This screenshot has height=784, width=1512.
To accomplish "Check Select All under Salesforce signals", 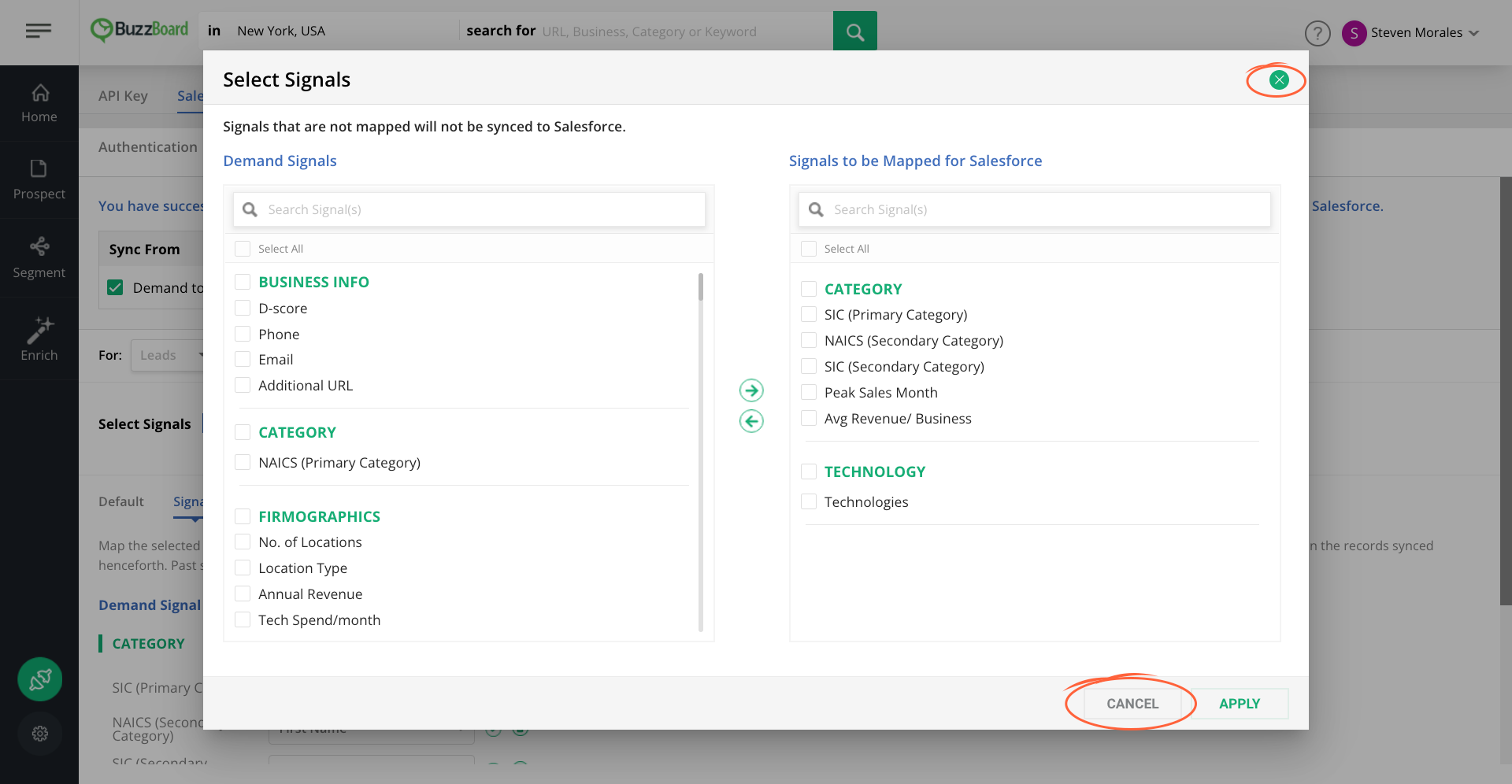I will pyautogui.click(x=809, y=249).
